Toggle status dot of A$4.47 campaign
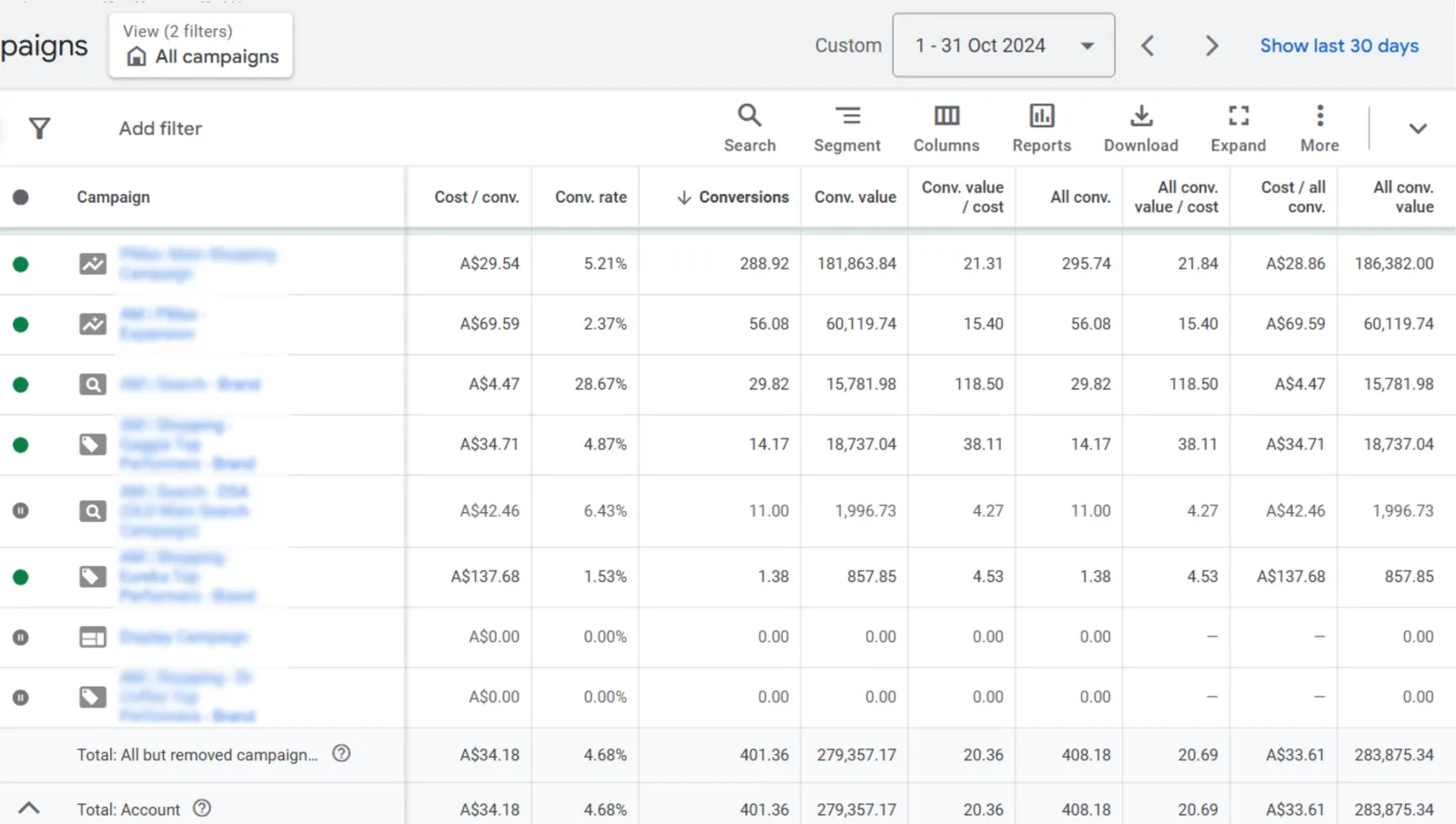 click(20, 384)
